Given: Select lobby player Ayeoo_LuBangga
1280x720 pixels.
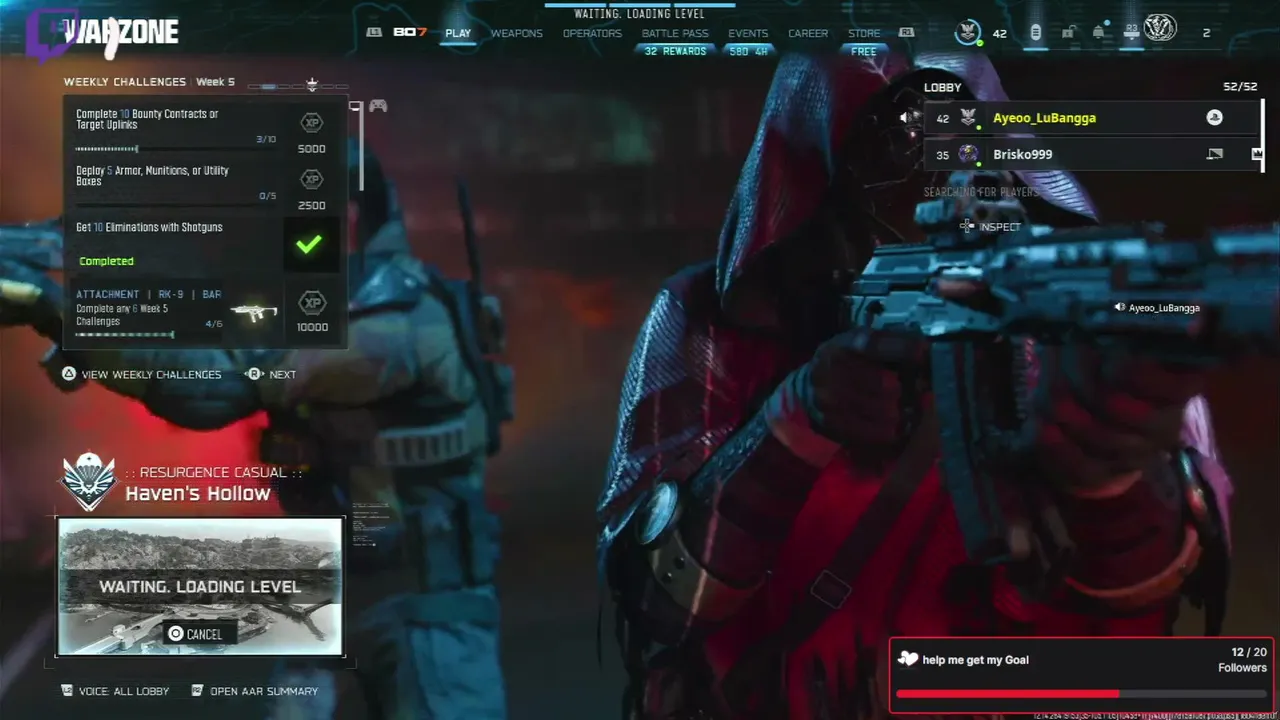Looking at the screenshot, I should tap(1092, 118).
